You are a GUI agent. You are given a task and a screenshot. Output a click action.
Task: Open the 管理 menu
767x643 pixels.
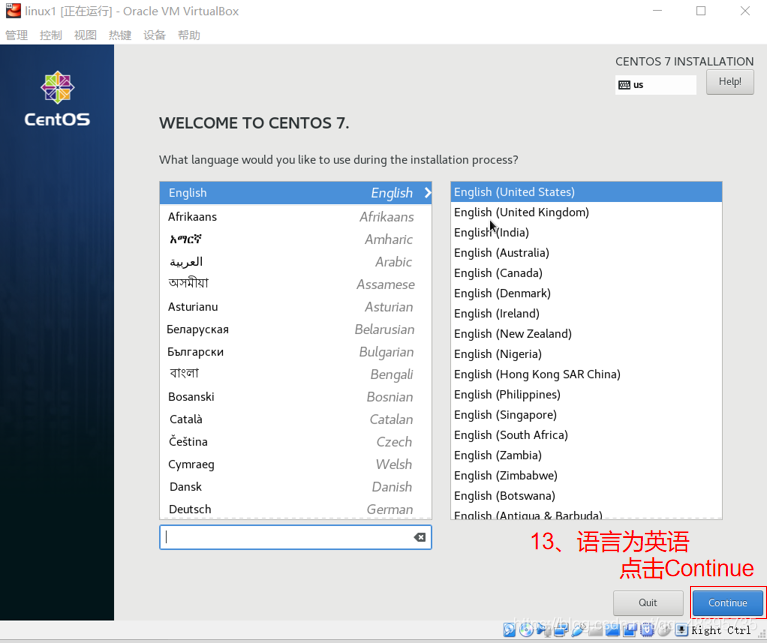click(16, 35)
